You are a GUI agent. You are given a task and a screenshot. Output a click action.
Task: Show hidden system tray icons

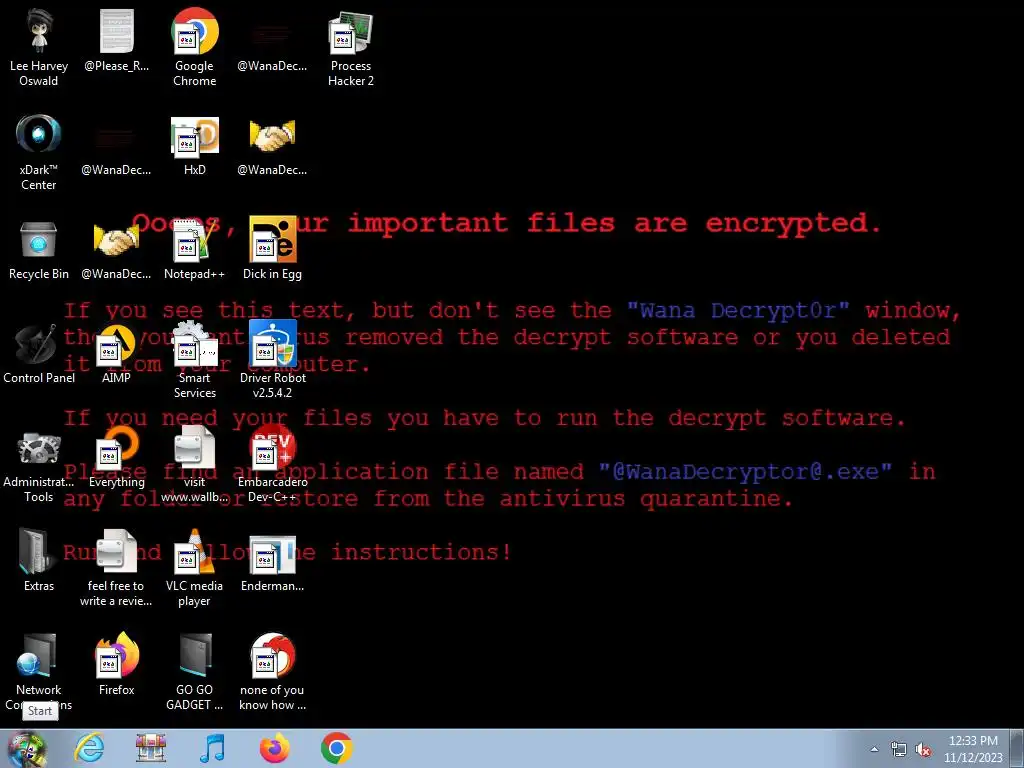click(874, 749)
